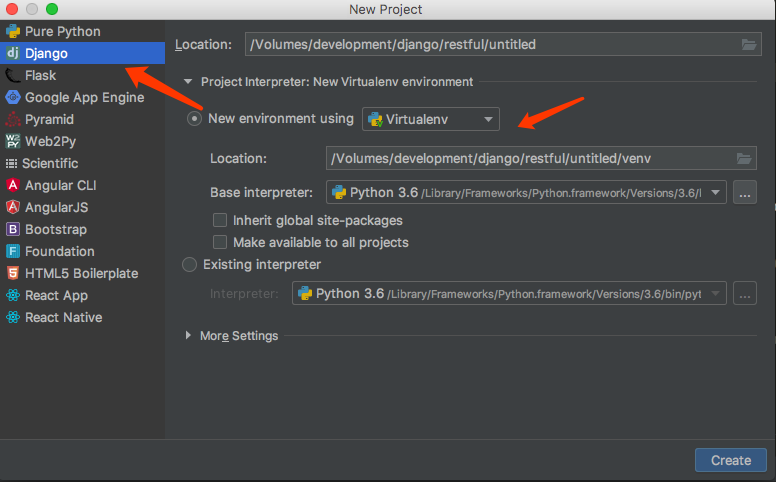The image size is (776, 482).
Task: Check Make available to all projects
Action: (x=220, y=242)
